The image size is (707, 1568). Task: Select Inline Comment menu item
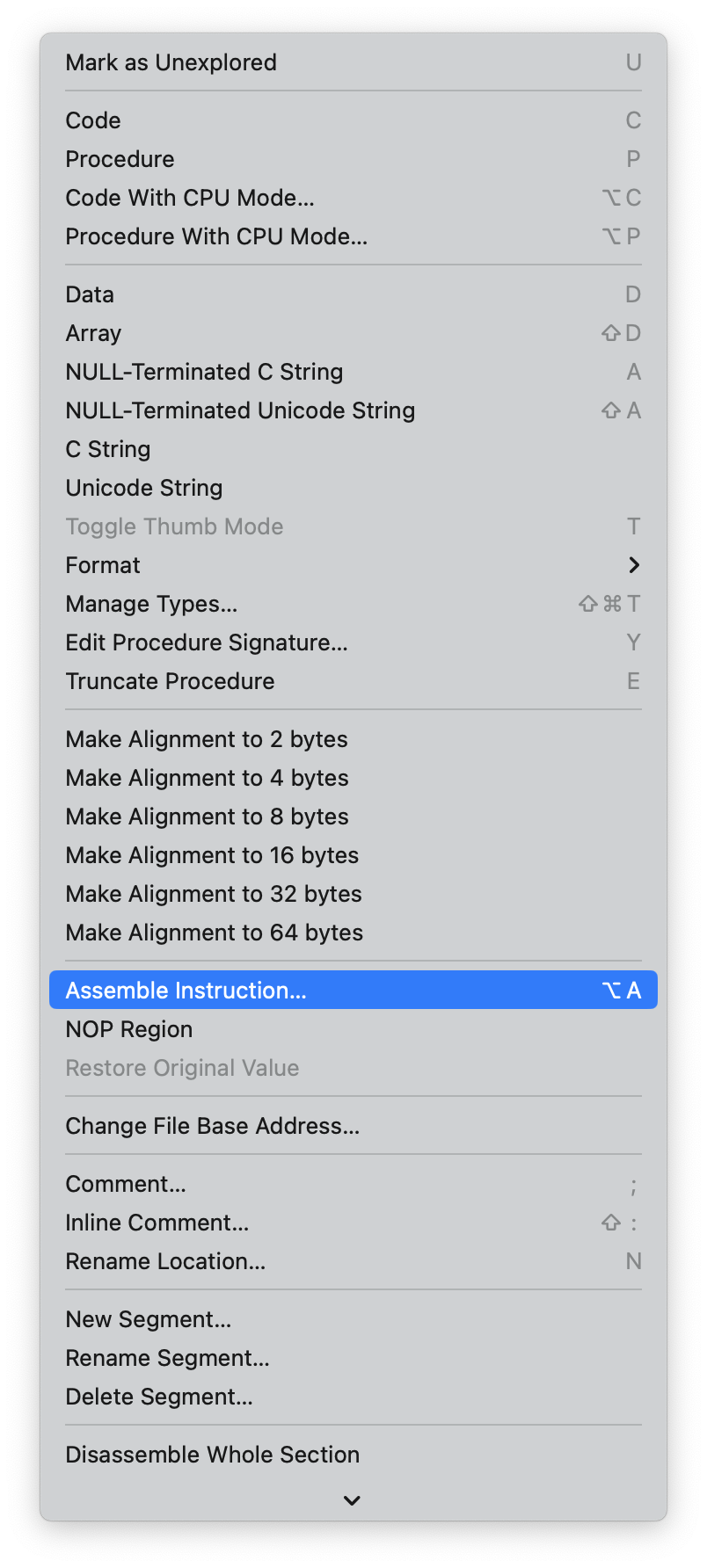(x=157, y=1223)
